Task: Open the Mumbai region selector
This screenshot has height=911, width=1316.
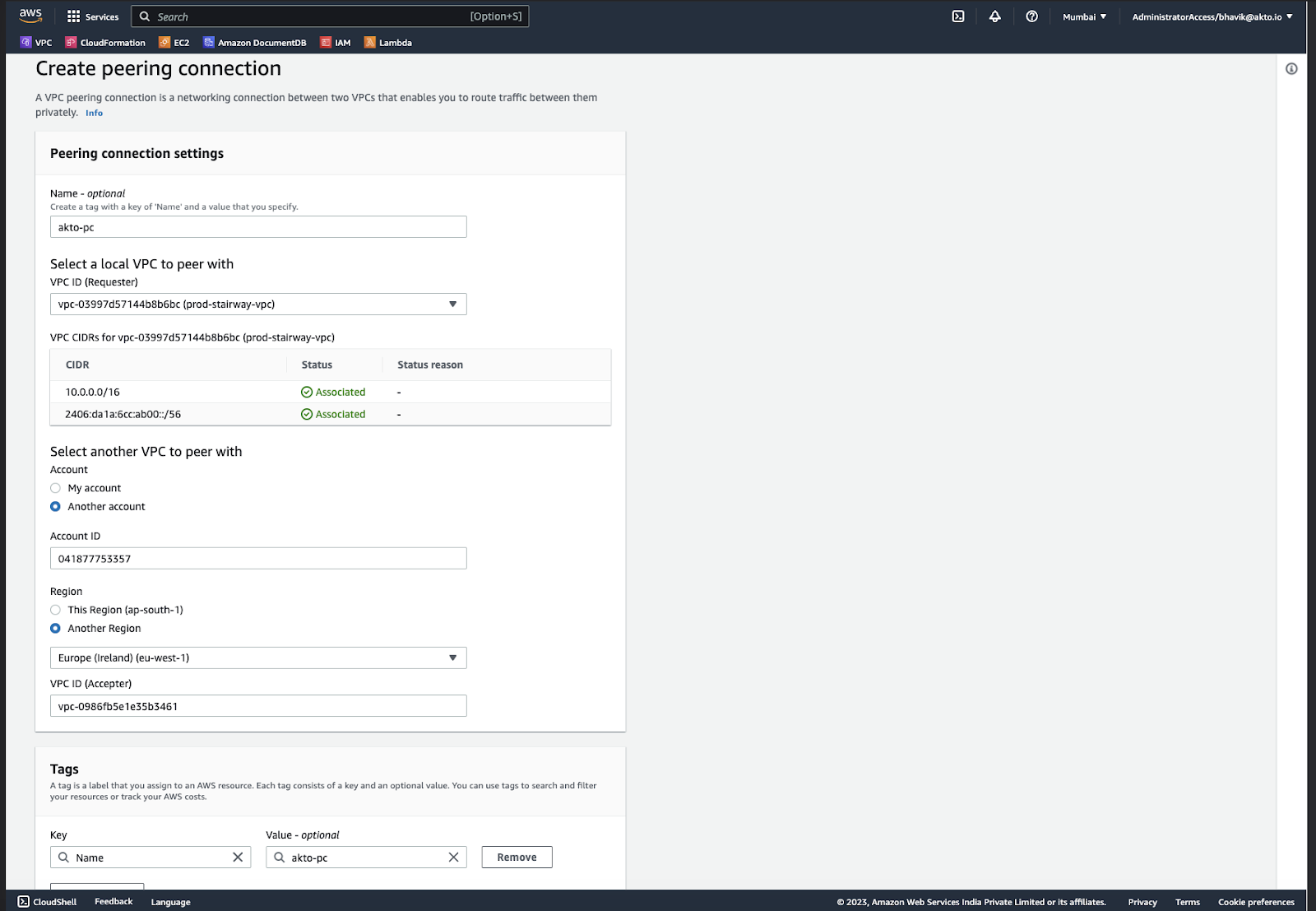Action: (1084, 16)
